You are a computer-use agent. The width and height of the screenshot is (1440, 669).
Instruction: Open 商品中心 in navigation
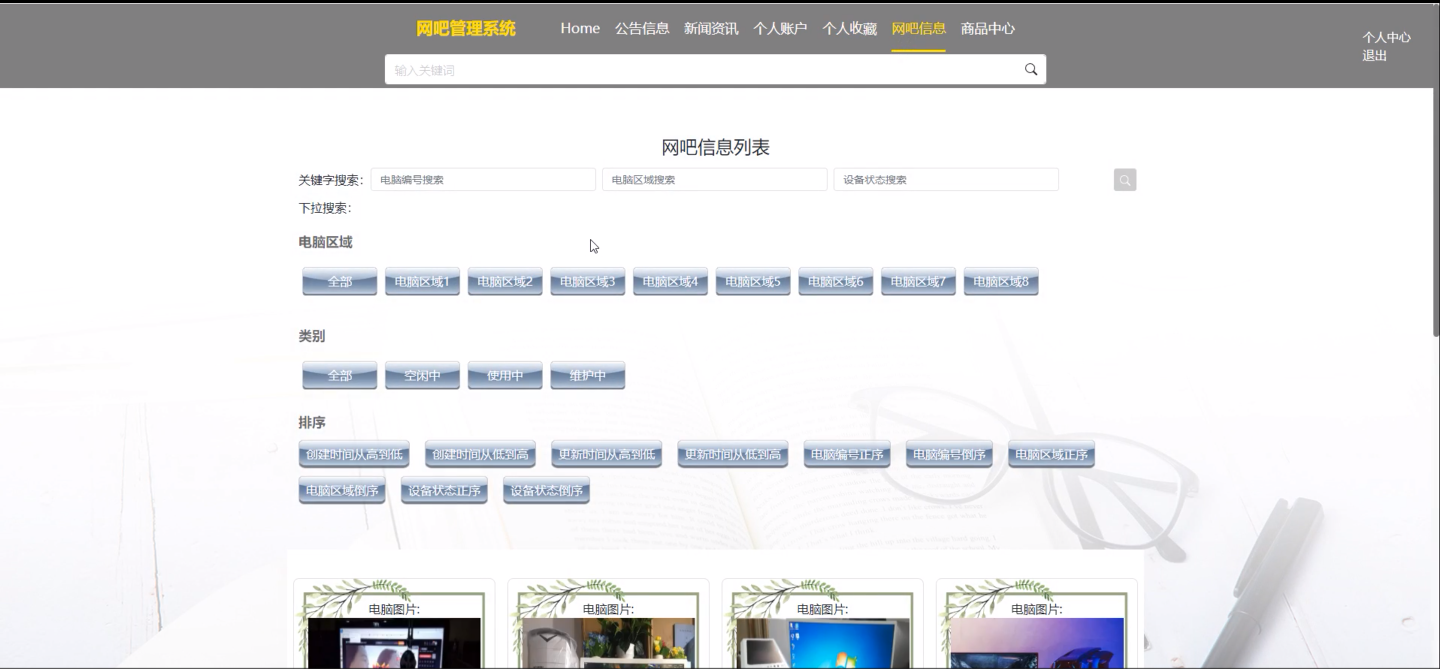988,29
